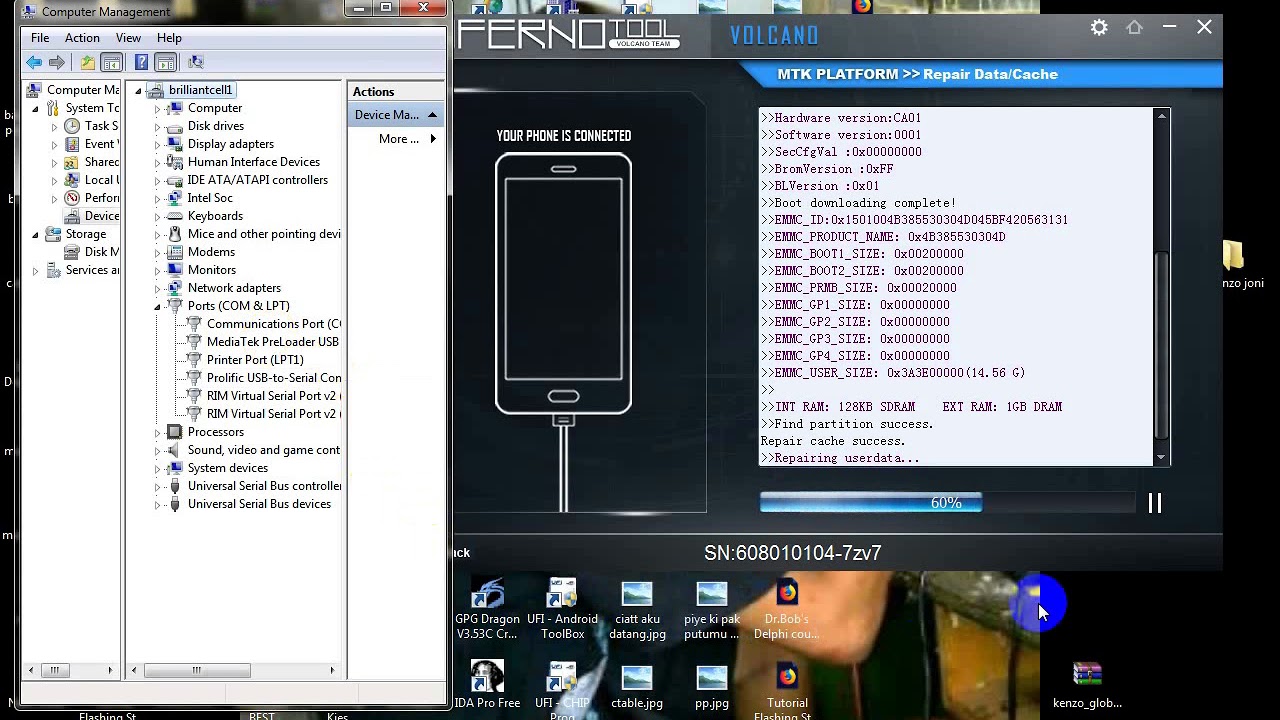Select Device Manager in console tree
Screen dimensions: 1280x720
(x=91, y=216)
